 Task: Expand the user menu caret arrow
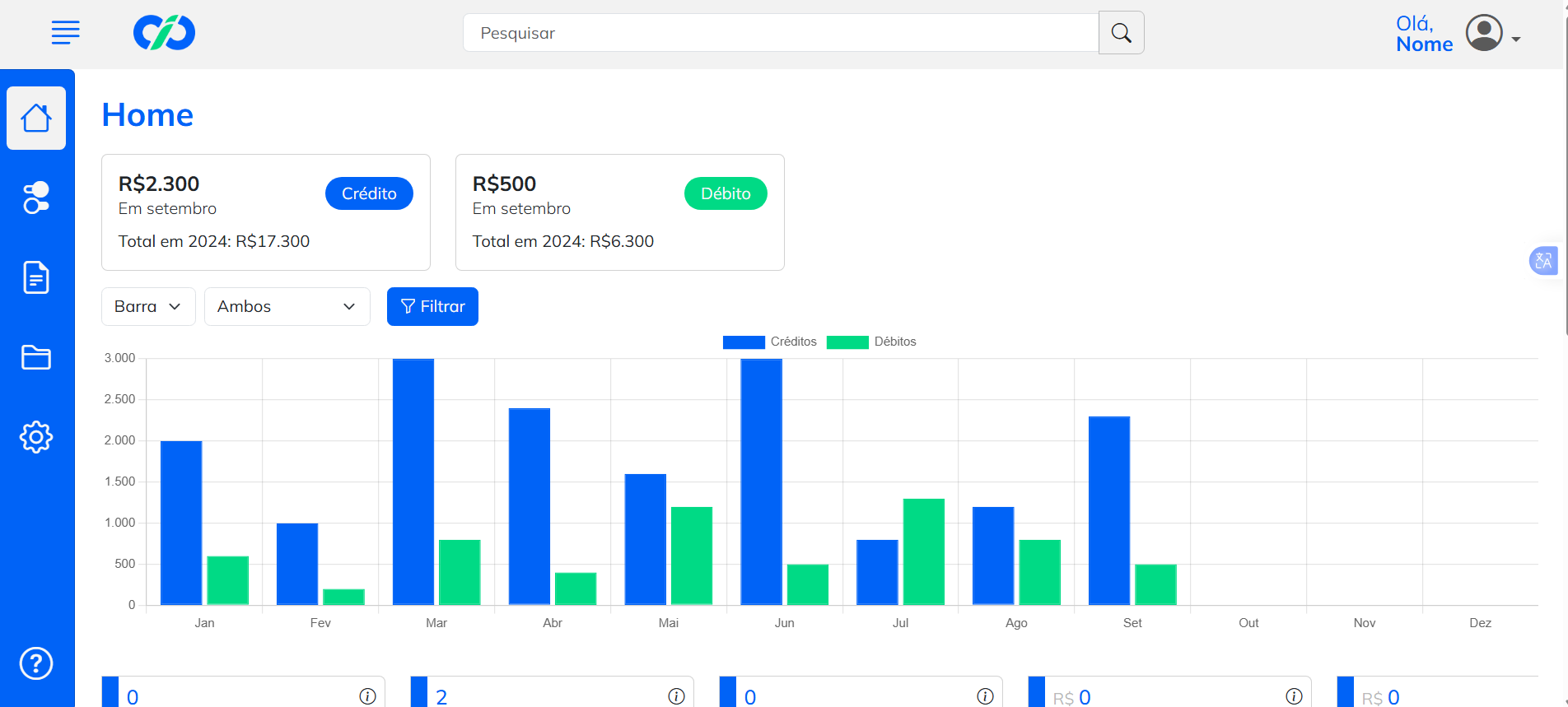click(x=1515, y=40)
